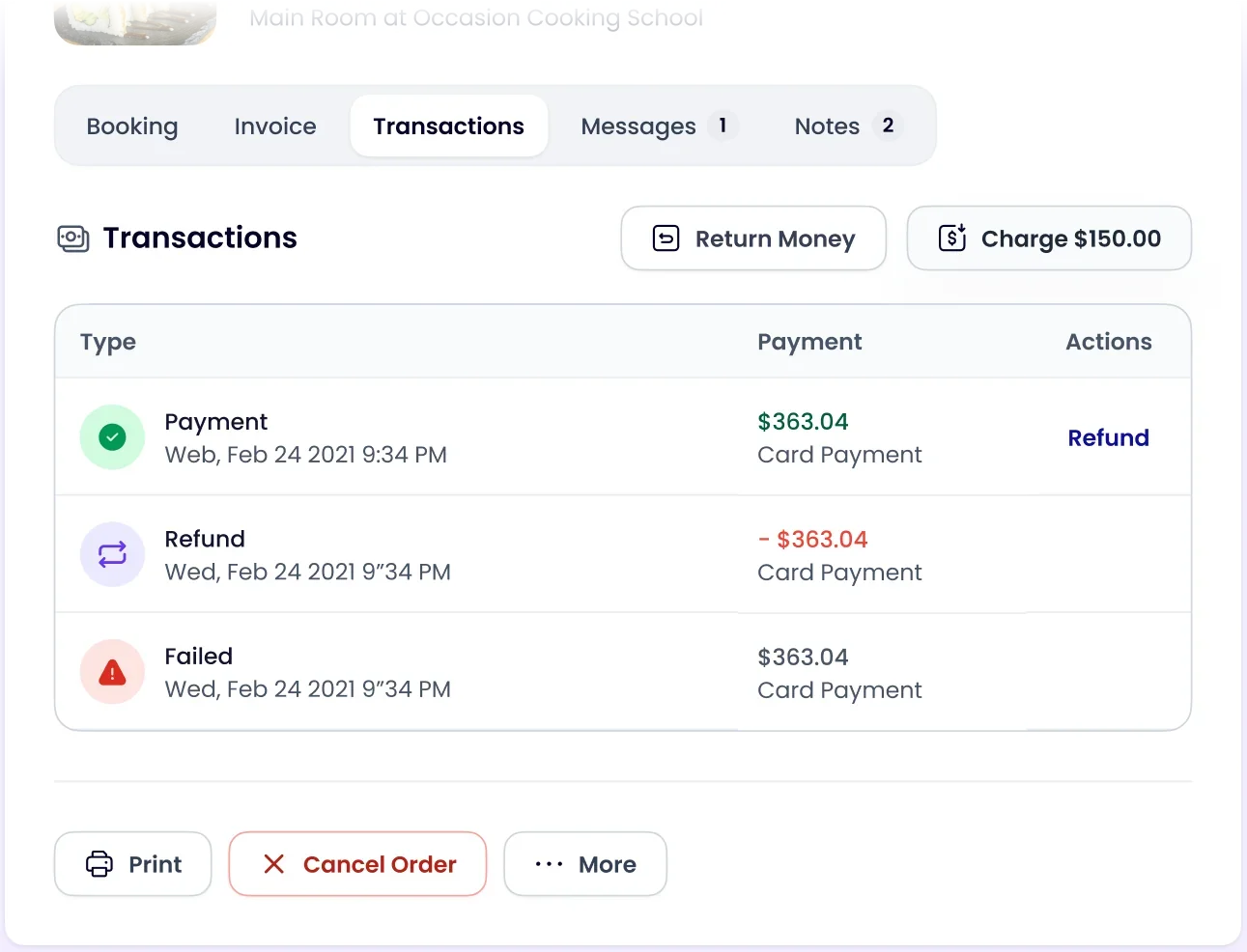Click the Refund row date text
The height and width of the screenshot is (952, 1247).
click(x=308, y=573)
